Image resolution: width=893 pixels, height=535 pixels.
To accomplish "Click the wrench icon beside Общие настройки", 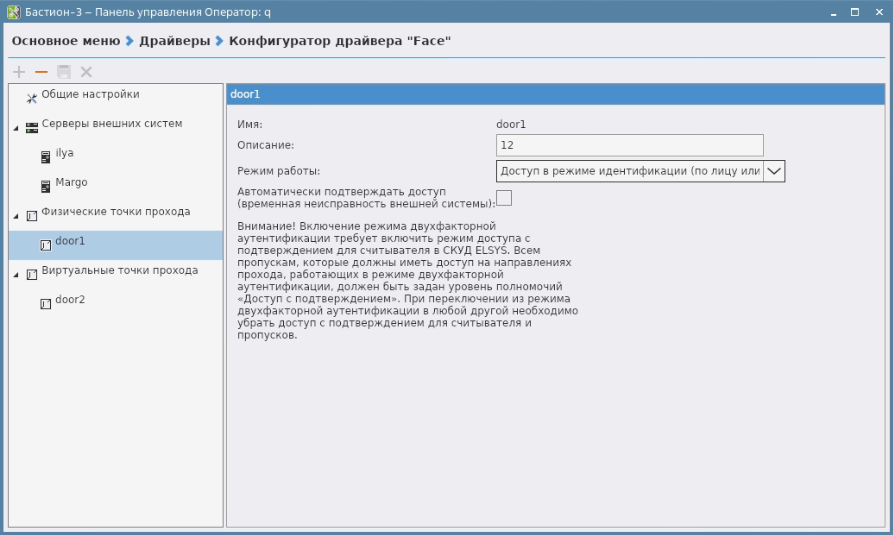I will point(31,98).
